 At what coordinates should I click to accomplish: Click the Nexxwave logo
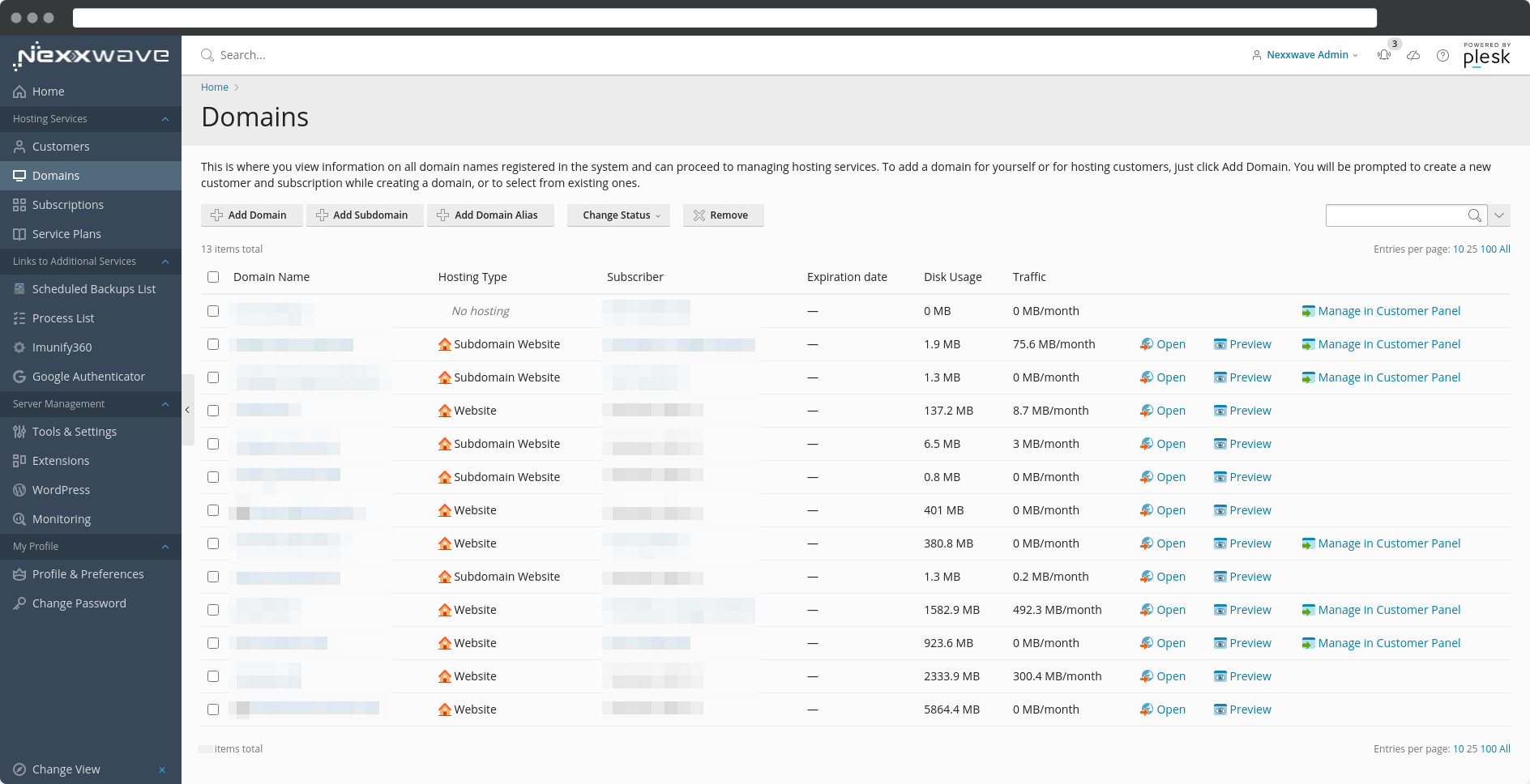tap(91, 56)
